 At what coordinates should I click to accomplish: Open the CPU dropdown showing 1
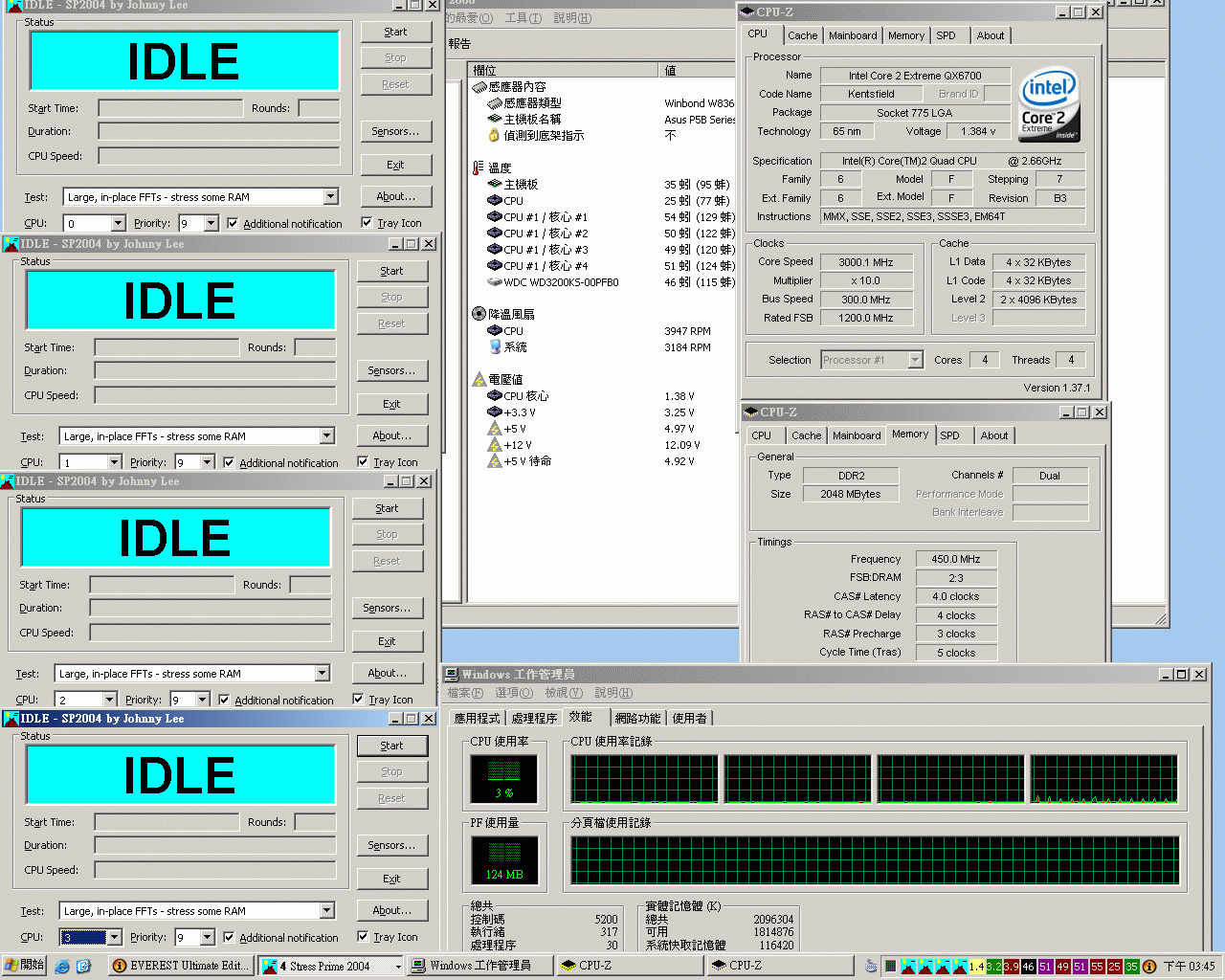[x=114, y=462]
